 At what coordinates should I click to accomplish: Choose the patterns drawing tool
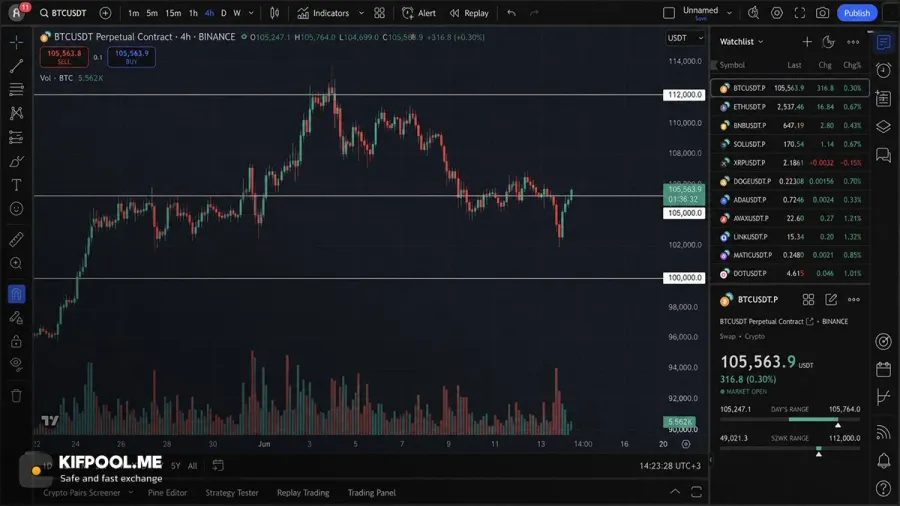point(16,113)
